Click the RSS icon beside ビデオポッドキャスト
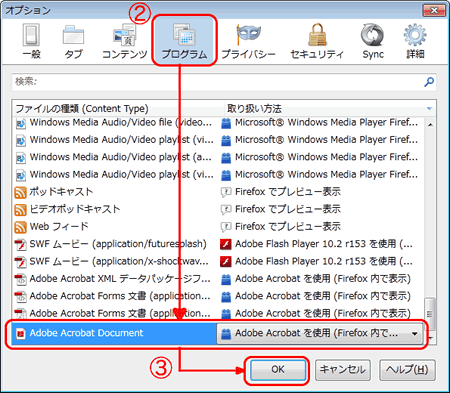 click(x=20, y=210)
